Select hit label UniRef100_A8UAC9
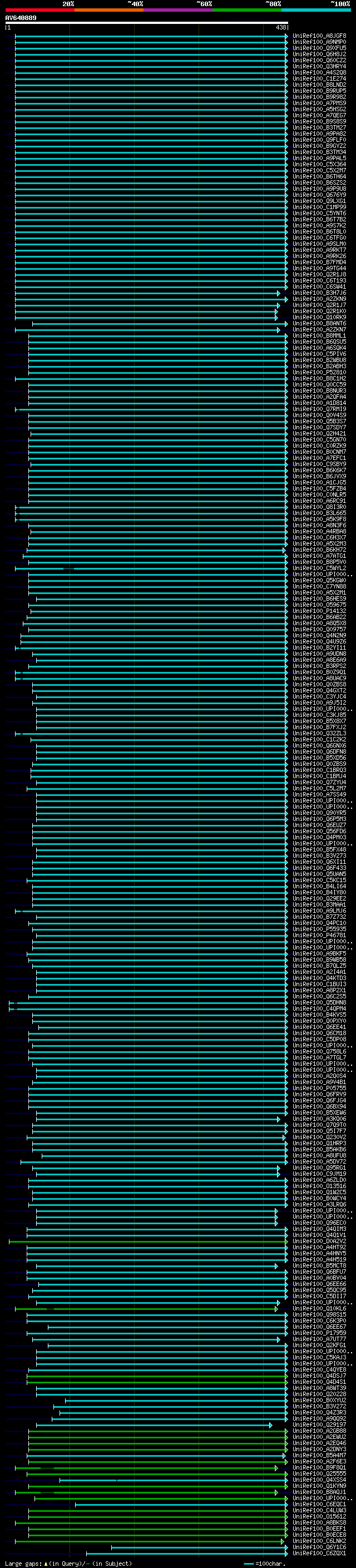This screenshot has width=356, height=1568. click(319, 678)
